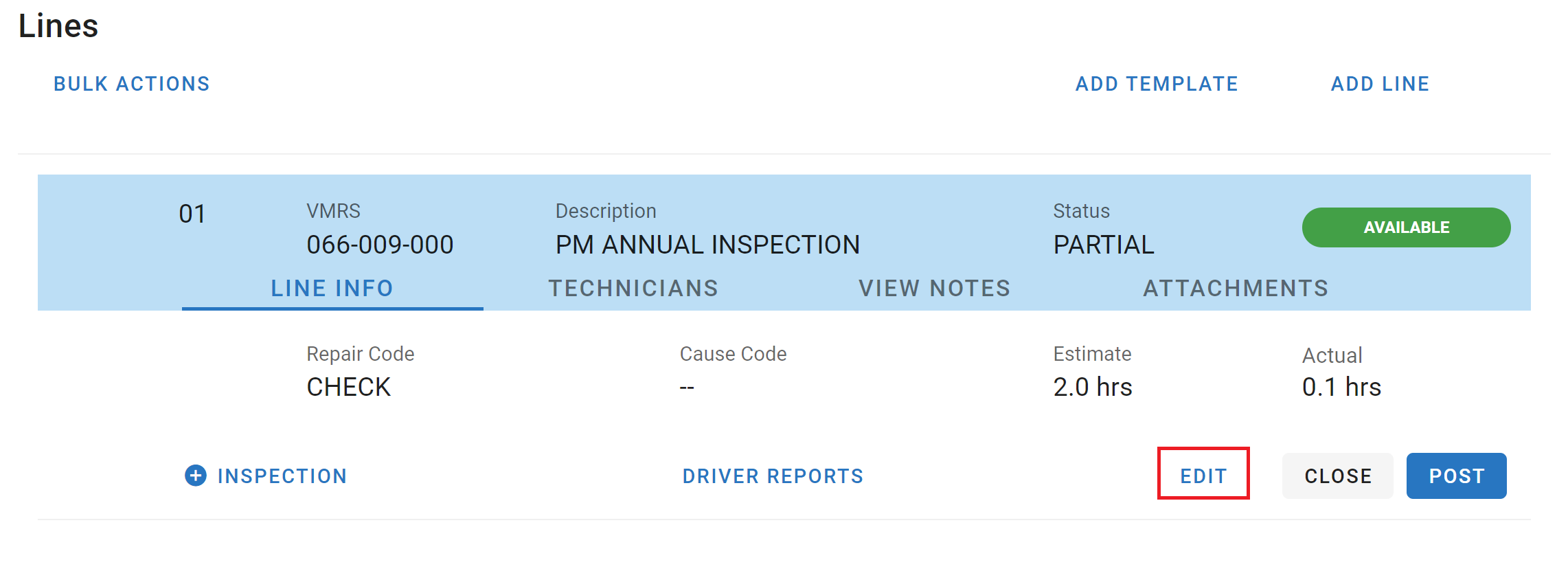Switch to the Line Info tab
Screen dimensions: 1568x569
[332, 289]
